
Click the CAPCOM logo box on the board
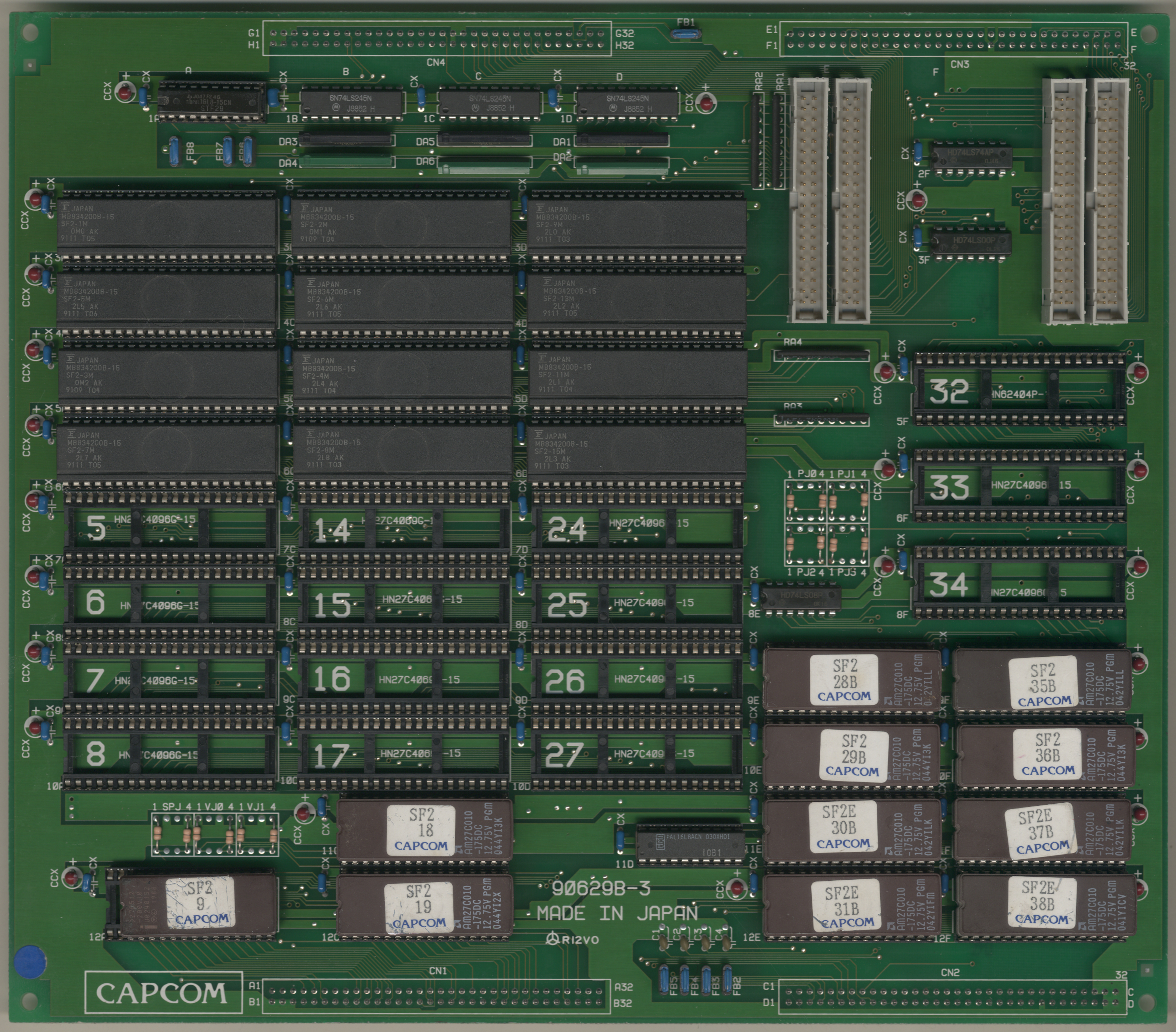coord(163,992)
